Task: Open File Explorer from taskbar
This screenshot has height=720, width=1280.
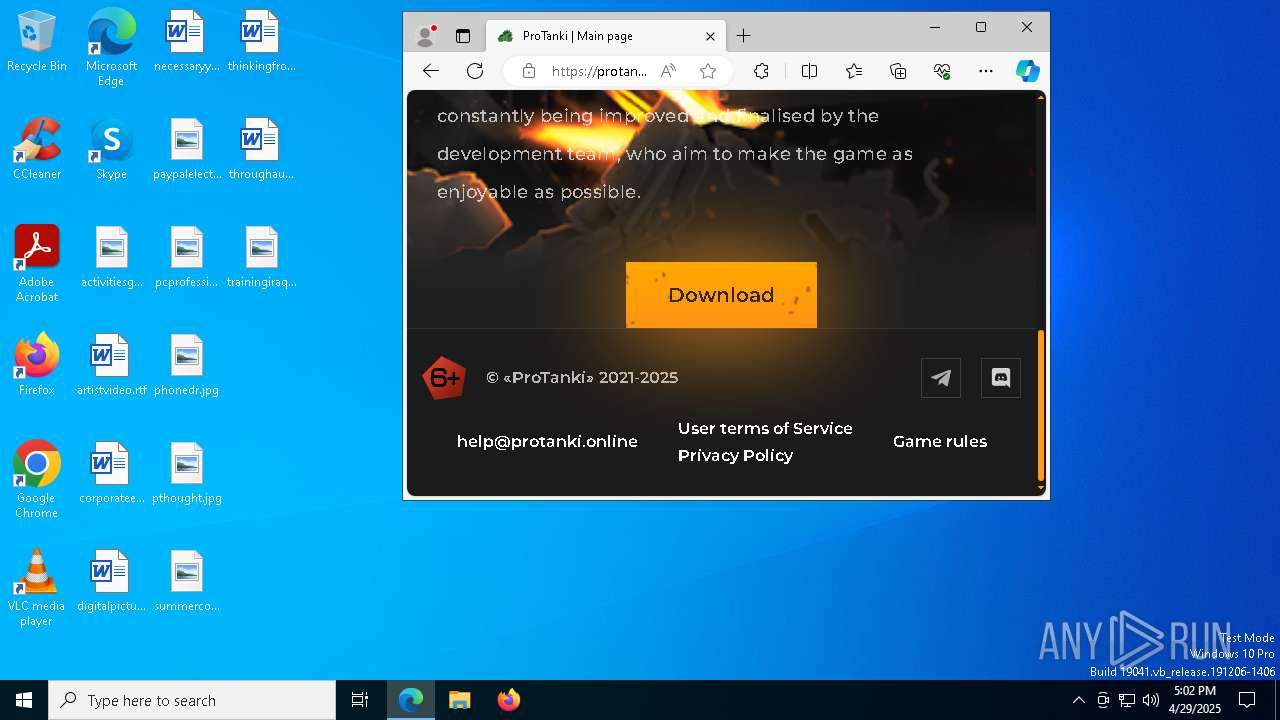Action: click(x=460, y=700)
